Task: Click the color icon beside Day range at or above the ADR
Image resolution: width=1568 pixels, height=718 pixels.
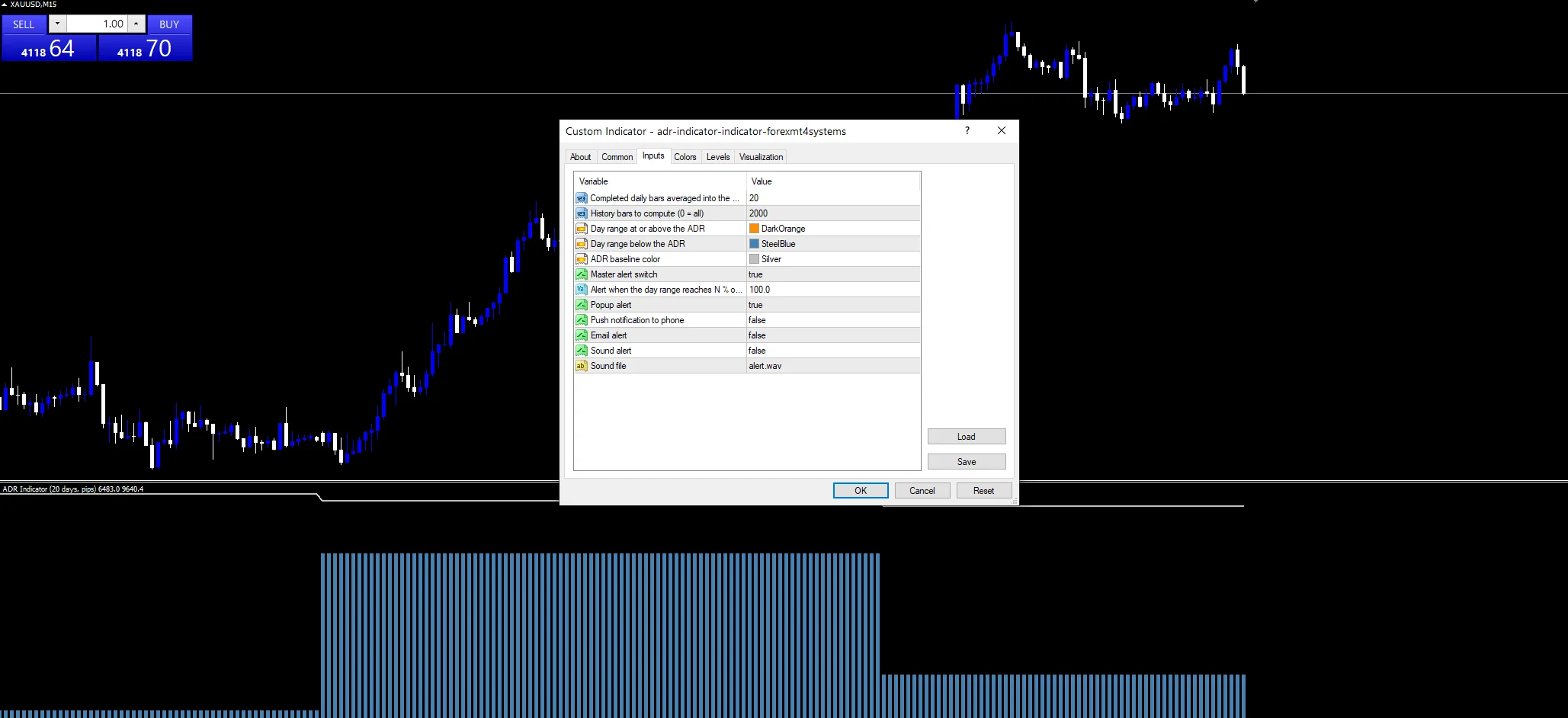Action: (582, 229)
